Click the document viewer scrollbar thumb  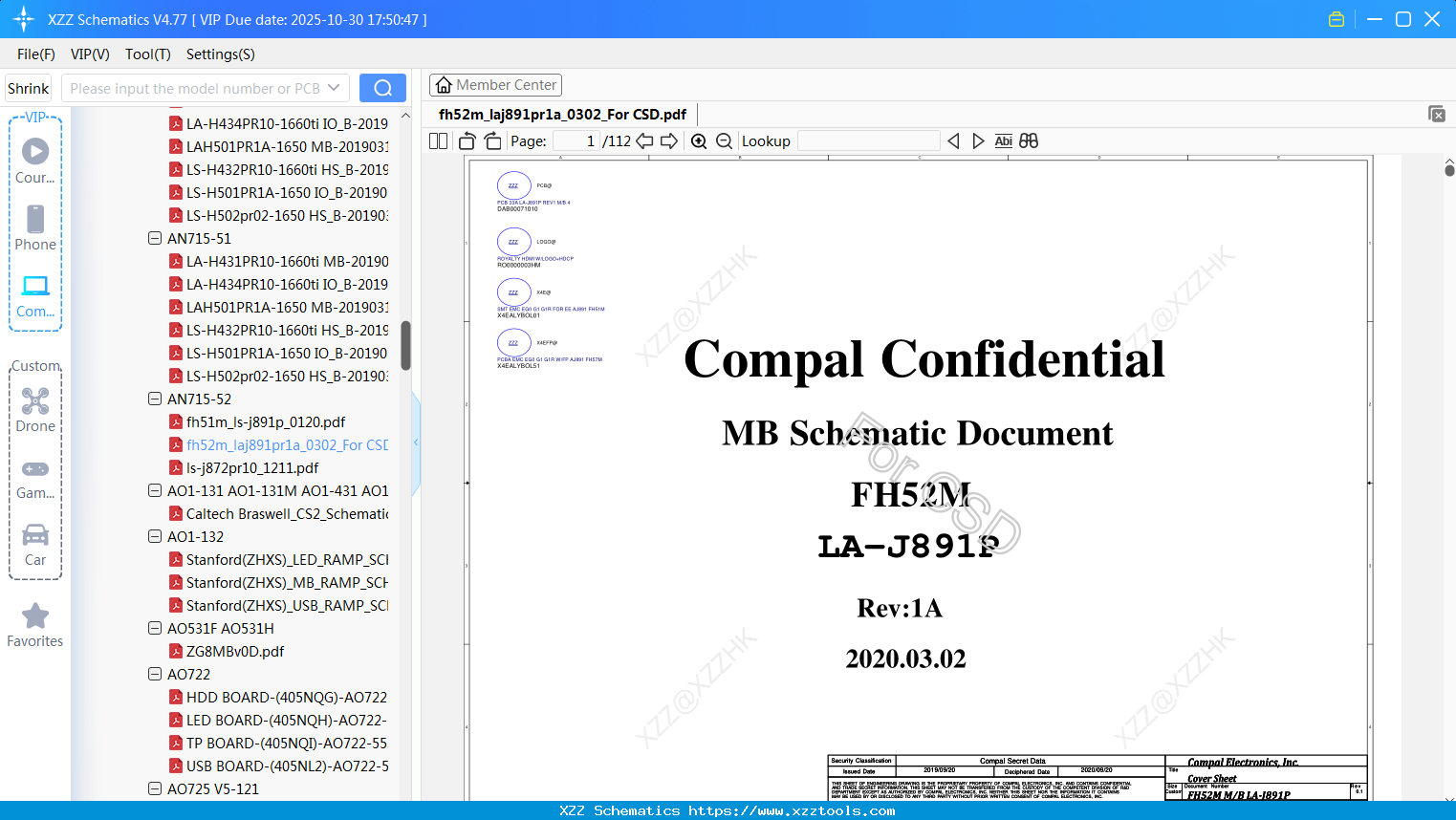tap(1449, 170)
